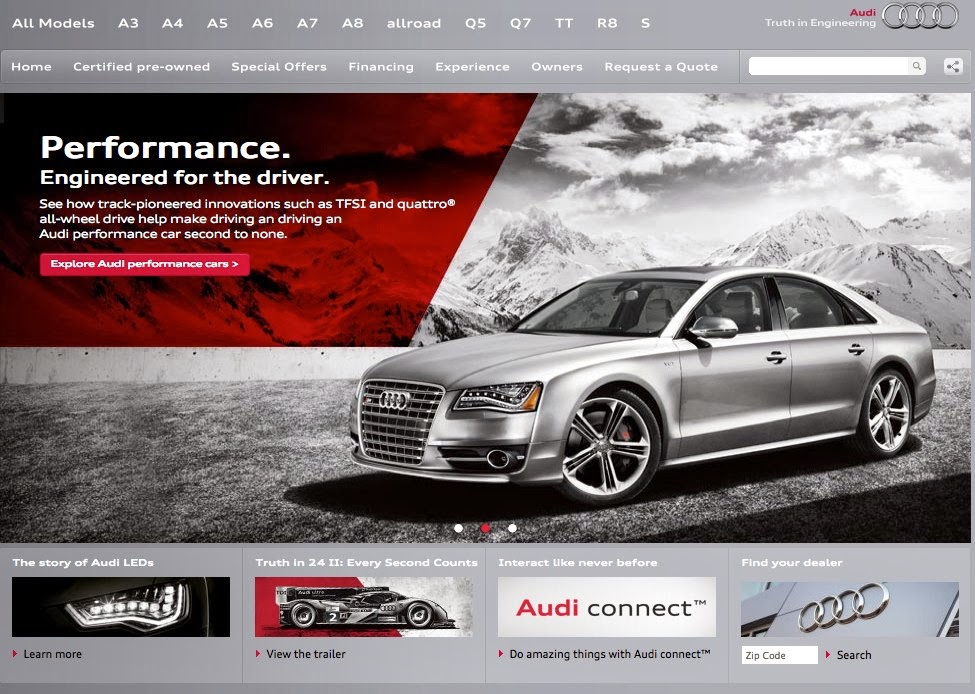This screenshot has width=975, height=694.
Task: Click red arrow beside View the trailer
Action: 257,654
